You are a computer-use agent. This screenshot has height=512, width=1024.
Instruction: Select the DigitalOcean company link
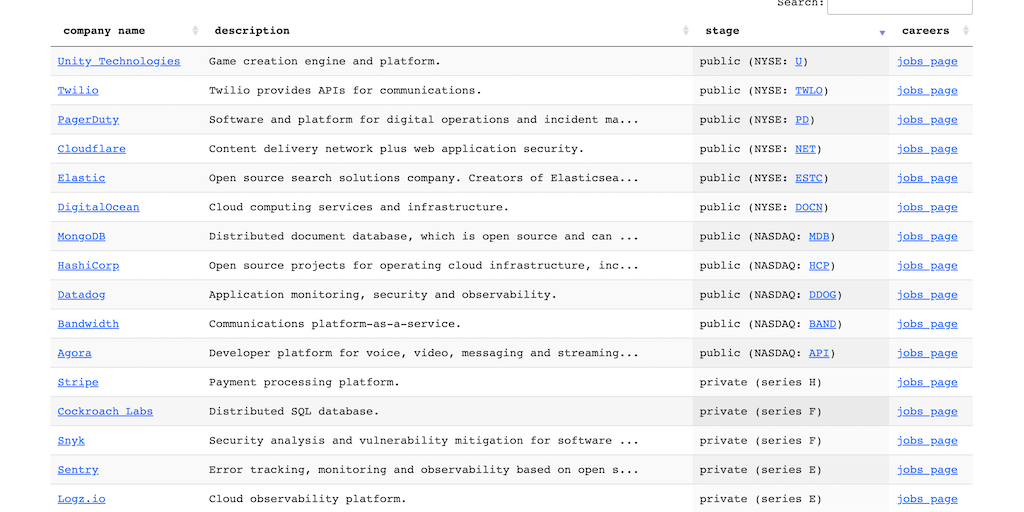[98, 207]
